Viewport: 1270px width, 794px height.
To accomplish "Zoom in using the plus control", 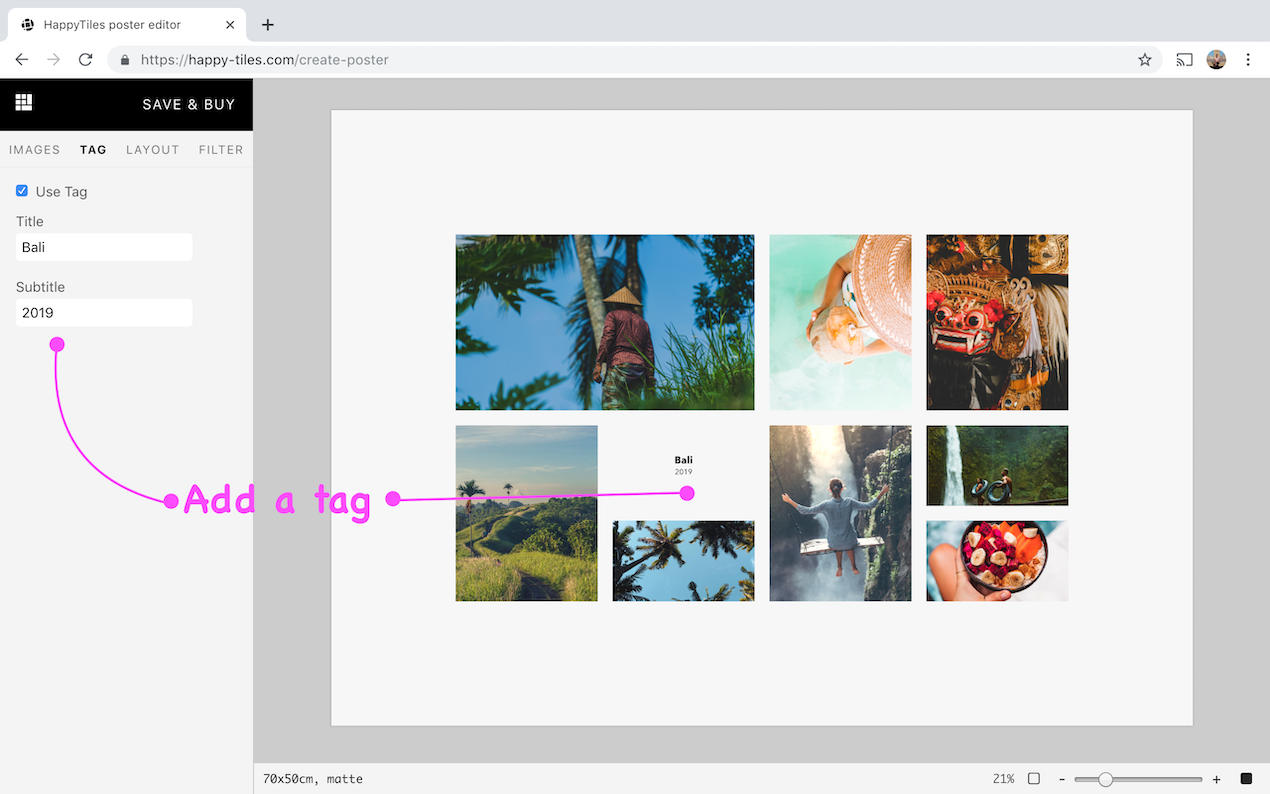I will 1216,778.
